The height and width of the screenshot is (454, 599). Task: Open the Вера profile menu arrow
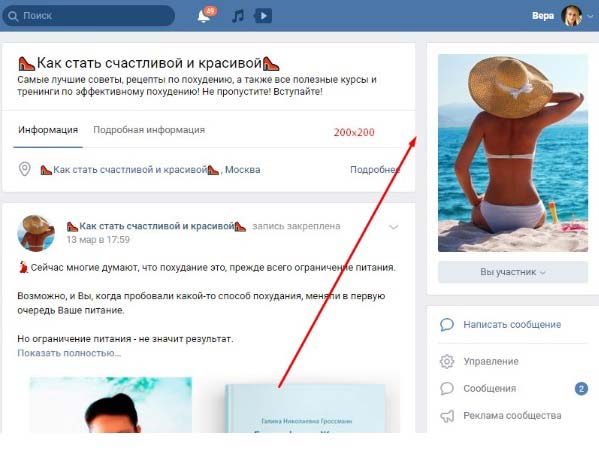(591, 16)
